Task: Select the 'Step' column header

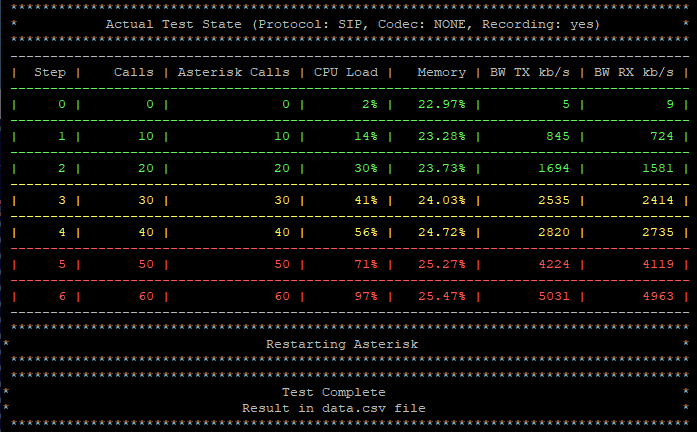Action: 50,72
